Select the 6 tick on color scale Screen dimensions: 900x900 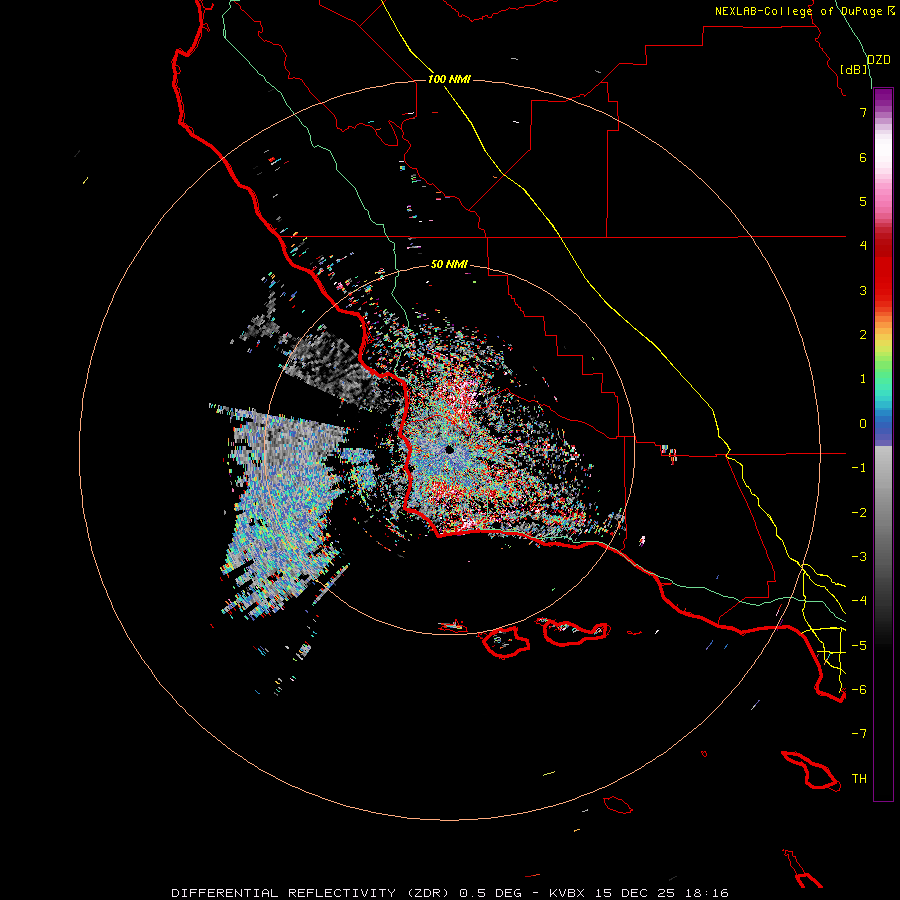pyautogui.click(x=863, y=157)
